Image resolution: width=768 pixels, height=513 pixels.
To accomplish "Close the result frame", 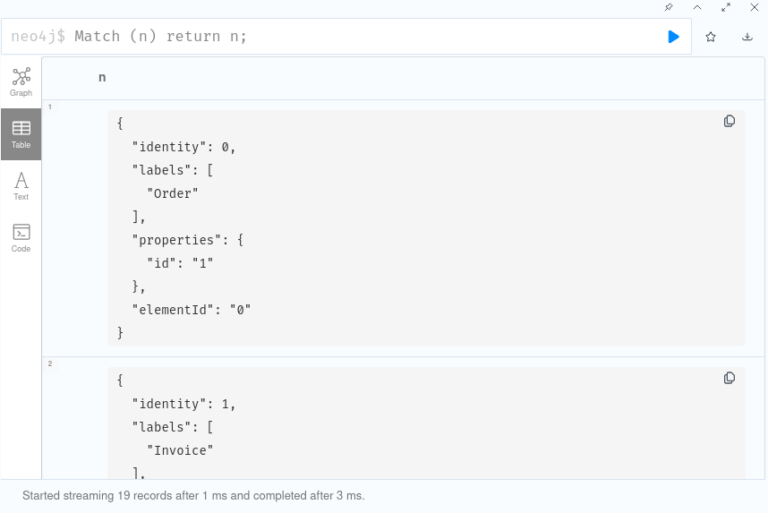I will click(754, 7).
